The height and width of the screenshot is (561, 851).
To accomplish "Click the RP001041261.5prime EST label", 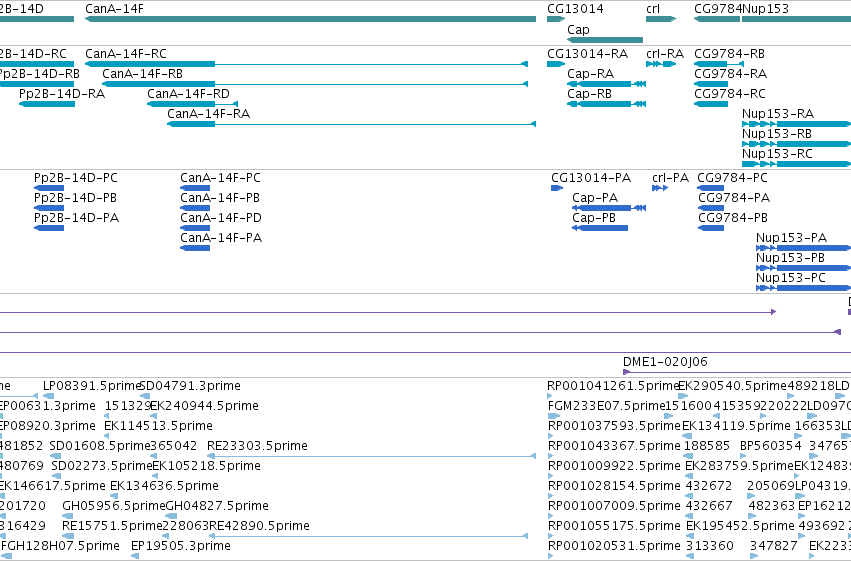I will pos(613,386).
